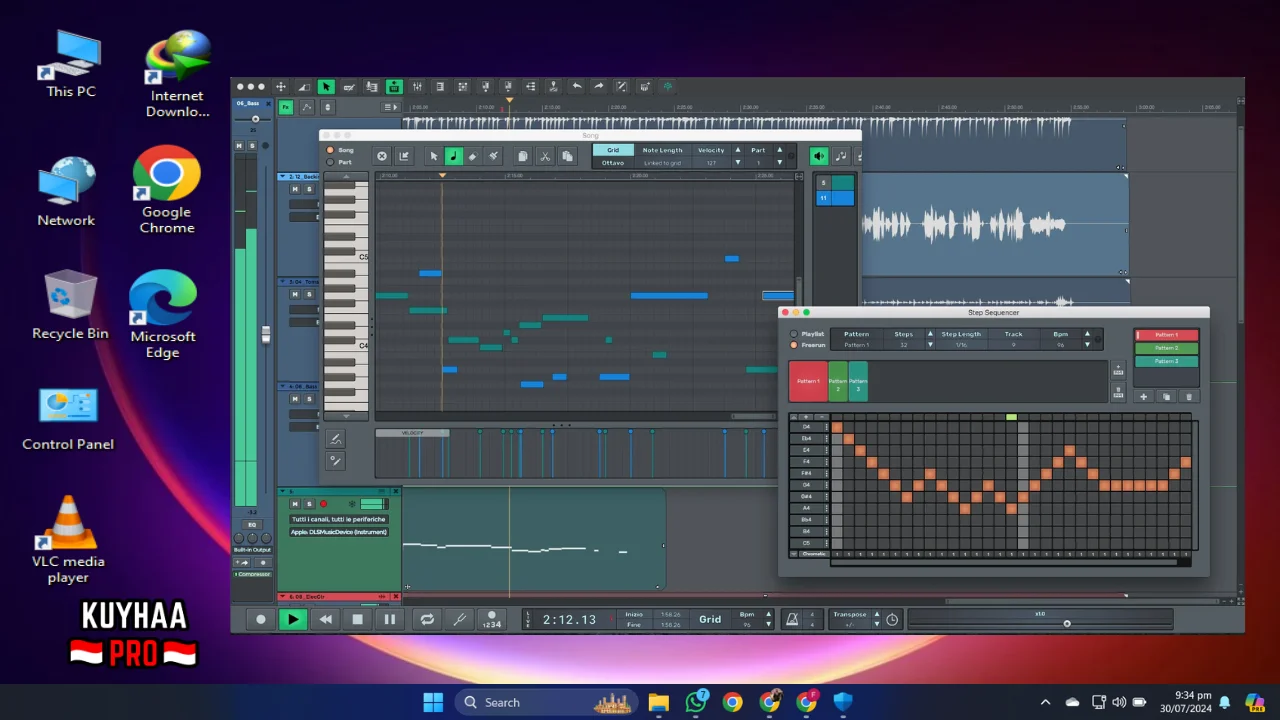Click the 2:12.13 time display
This screenshot has height=720, width=1280.
[569, 620]
